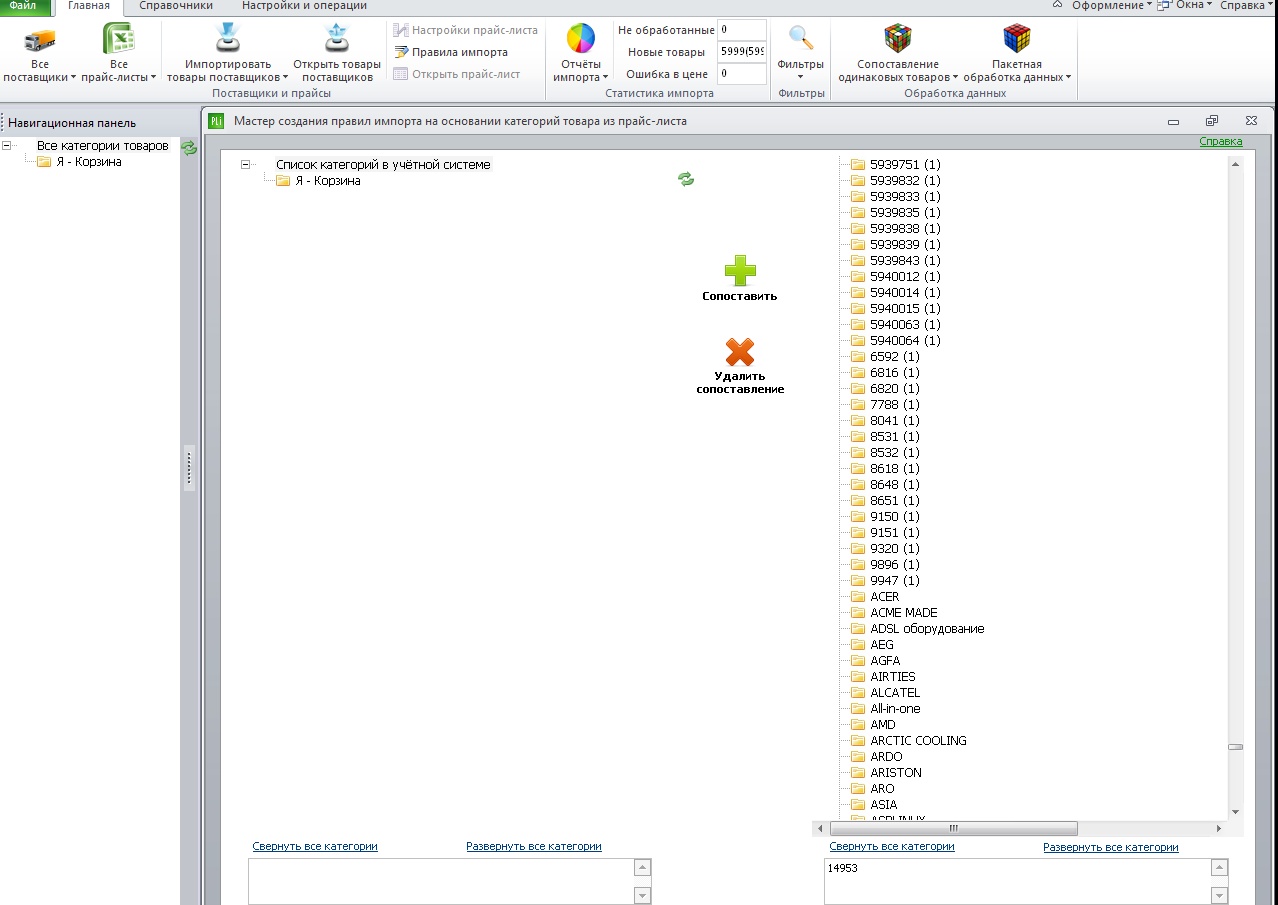Click the Справка link in the wizard
This screenshot has width=1278, height=905.
pos(1221,142)
